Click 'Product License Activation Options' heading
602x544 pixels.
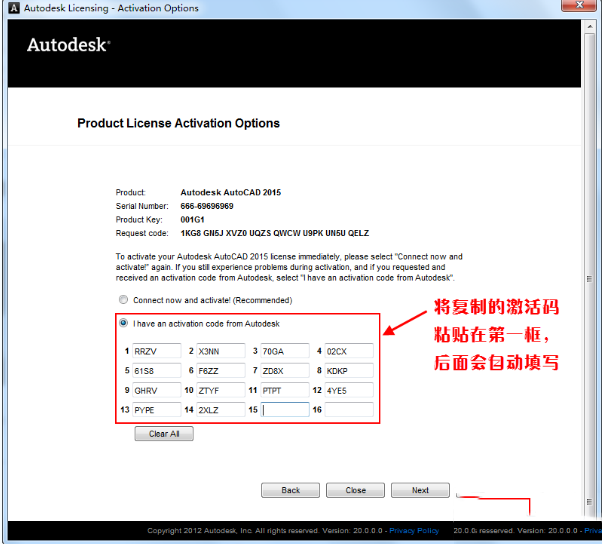pyautogui.click(x=179, y=123)
